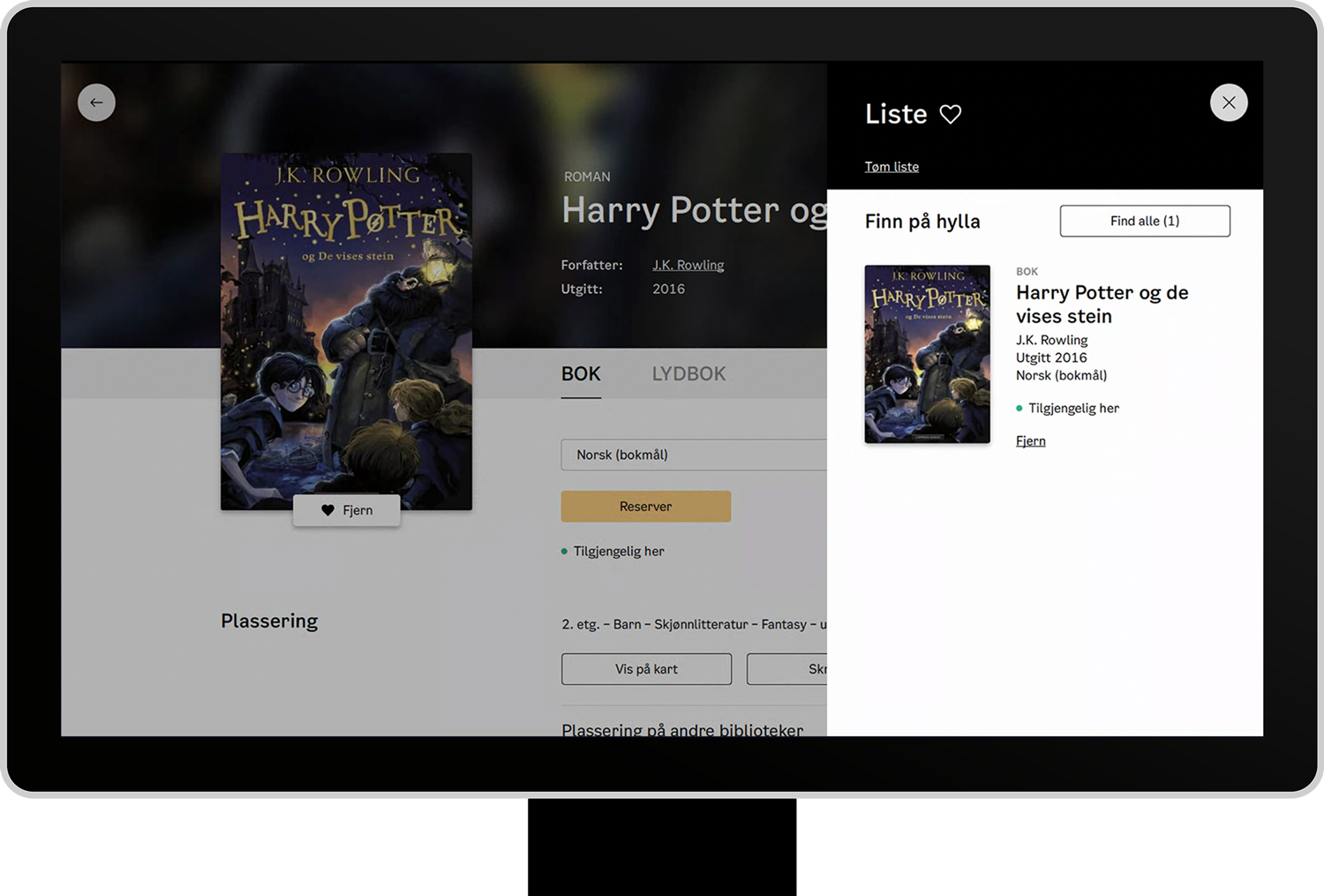Show location with Vis på kart

click(x=646, y=669)
